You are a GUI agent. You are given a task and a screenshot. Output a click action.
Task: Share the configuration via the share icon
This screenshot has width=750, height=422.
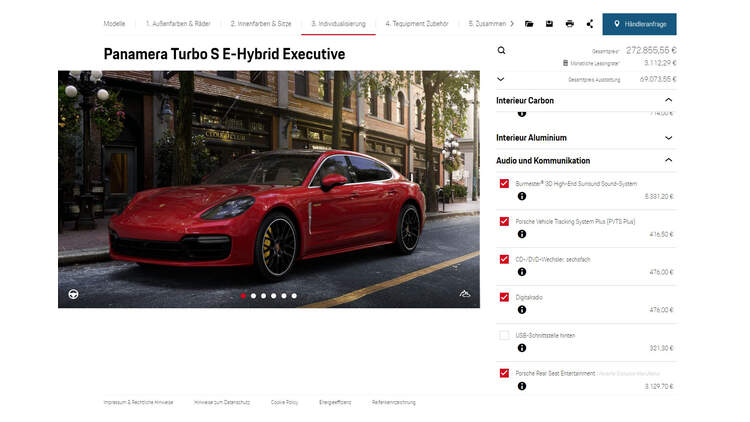click(x=590, y=24)
